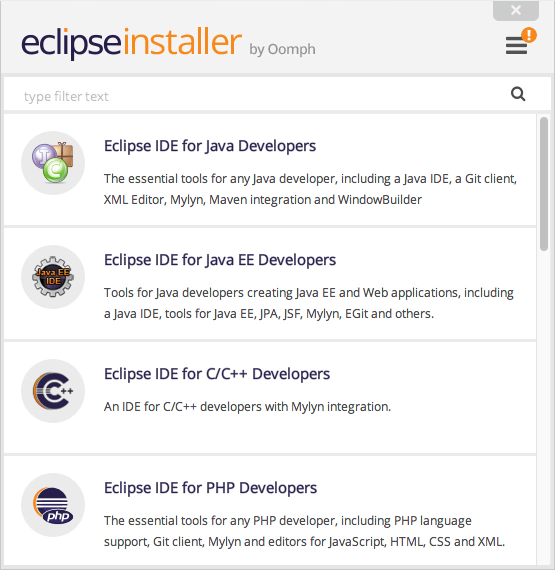The image size is (555, 570).
Task: Close the installer window
Action: [516, 10]
